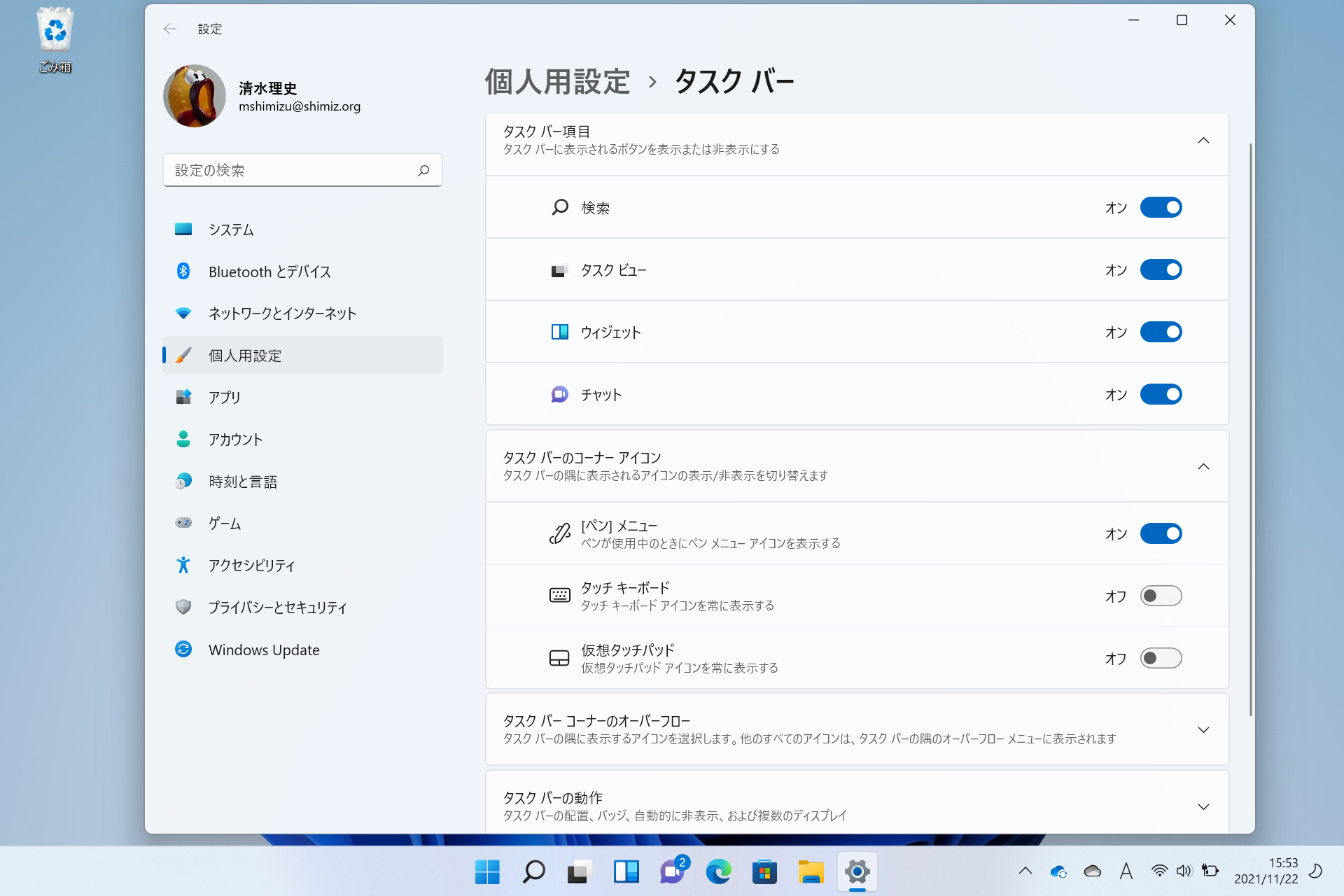Open the Chat app from the taskbar

tap(673, 871)
